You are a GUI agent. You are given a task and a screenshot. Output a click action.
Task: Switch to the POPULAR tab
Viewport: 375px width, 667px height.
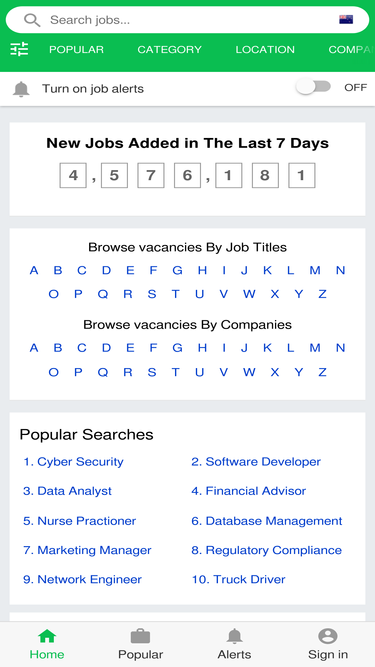click(76, 50)
